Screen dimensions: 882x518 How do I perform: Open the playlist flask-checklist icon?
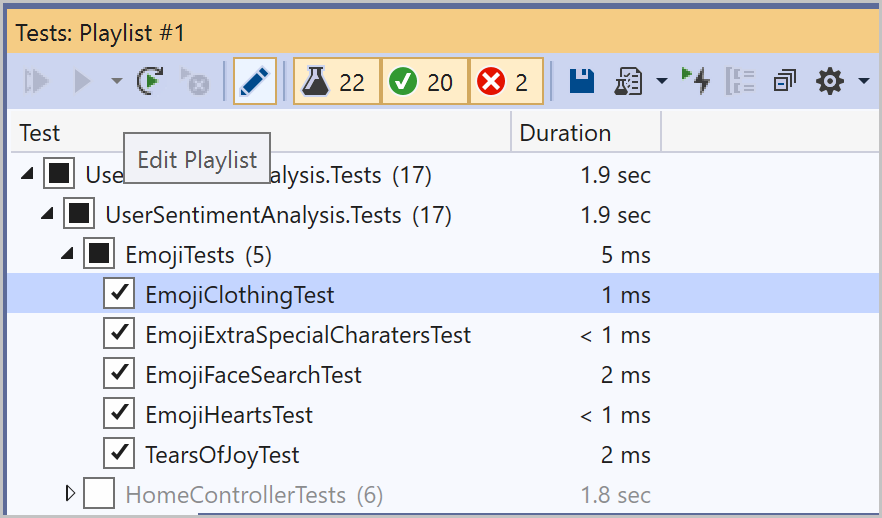(628, 82)
